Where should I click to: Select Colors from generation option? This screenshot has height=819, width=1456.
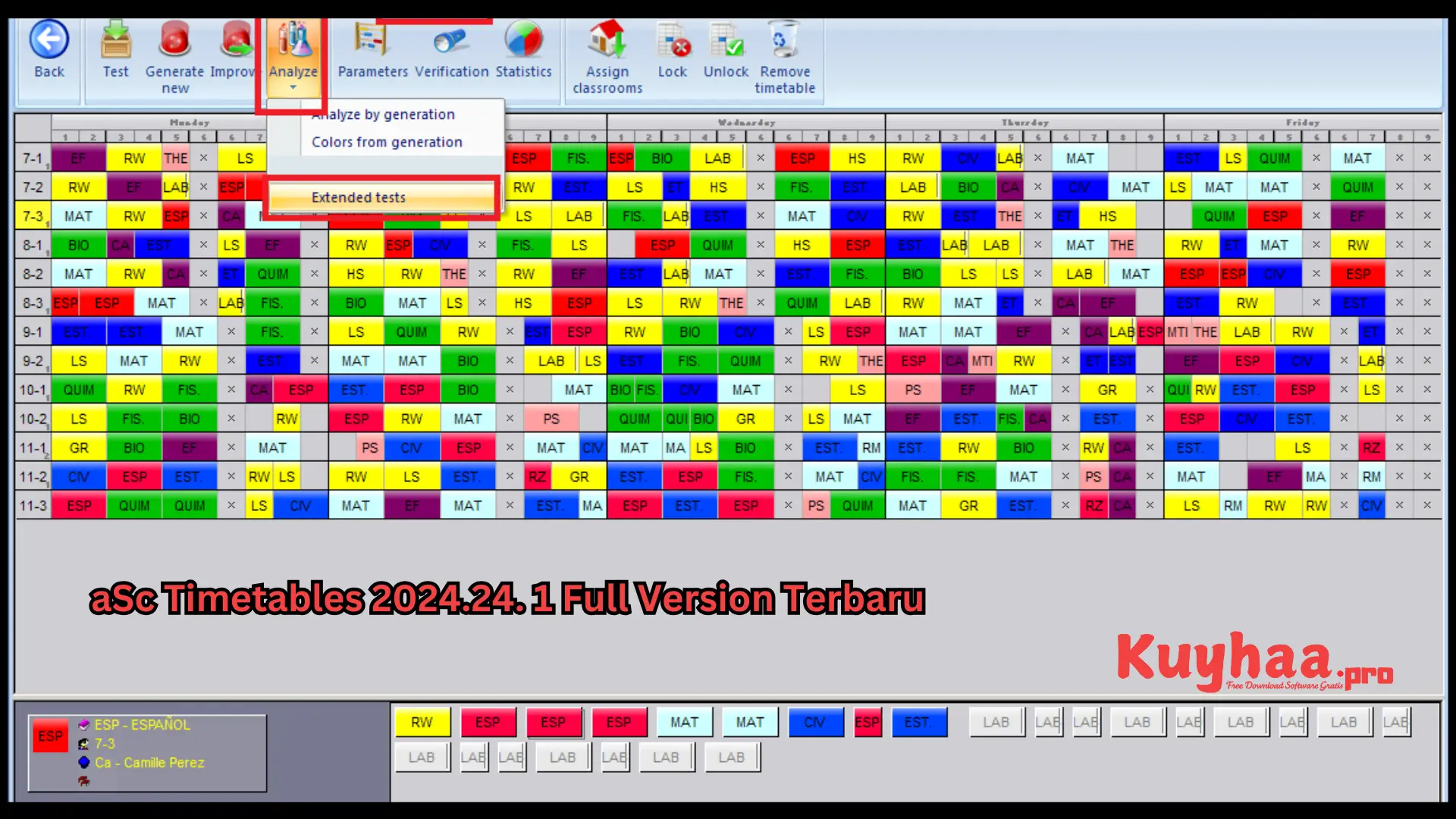point(387,142)
